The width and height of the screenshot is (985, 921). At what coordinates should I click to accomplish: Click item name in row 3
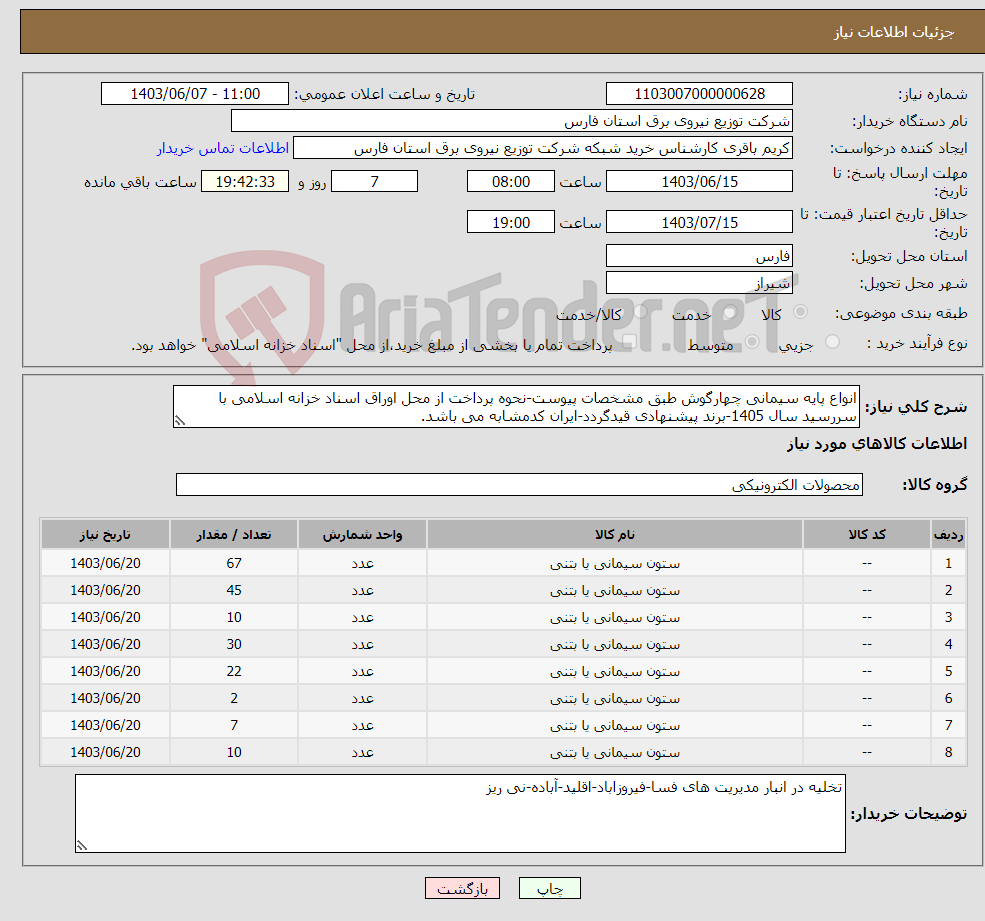(614, 618)
